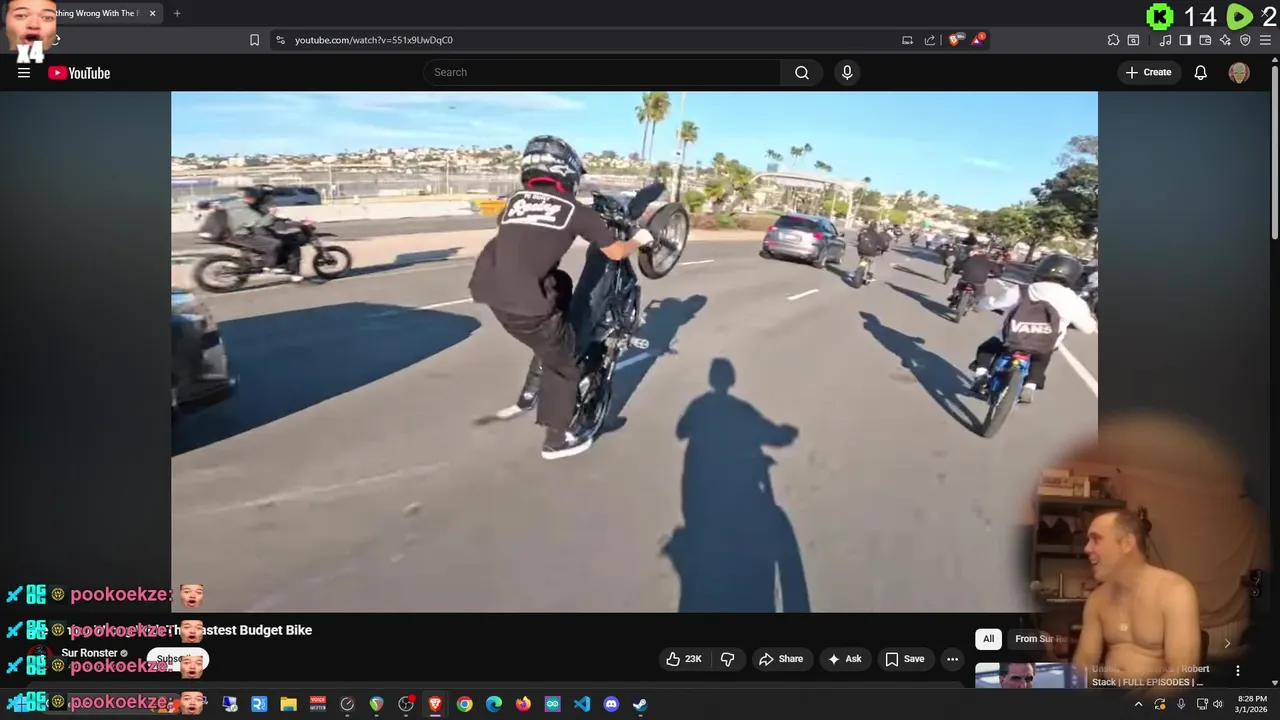Click the Create button
The image size is (1280, 720).
coord(1148,72)
